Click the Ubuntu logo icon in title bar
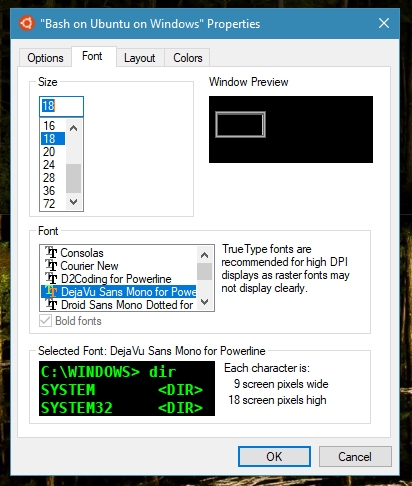Image resolution: width=412 pixels, height=486 pixels. click(27, 23)
